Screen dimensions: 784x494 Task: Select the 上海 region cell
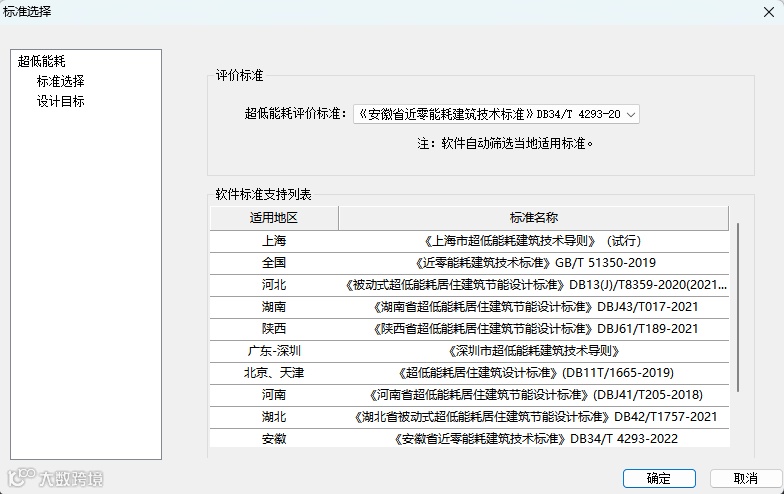[274, 241]
